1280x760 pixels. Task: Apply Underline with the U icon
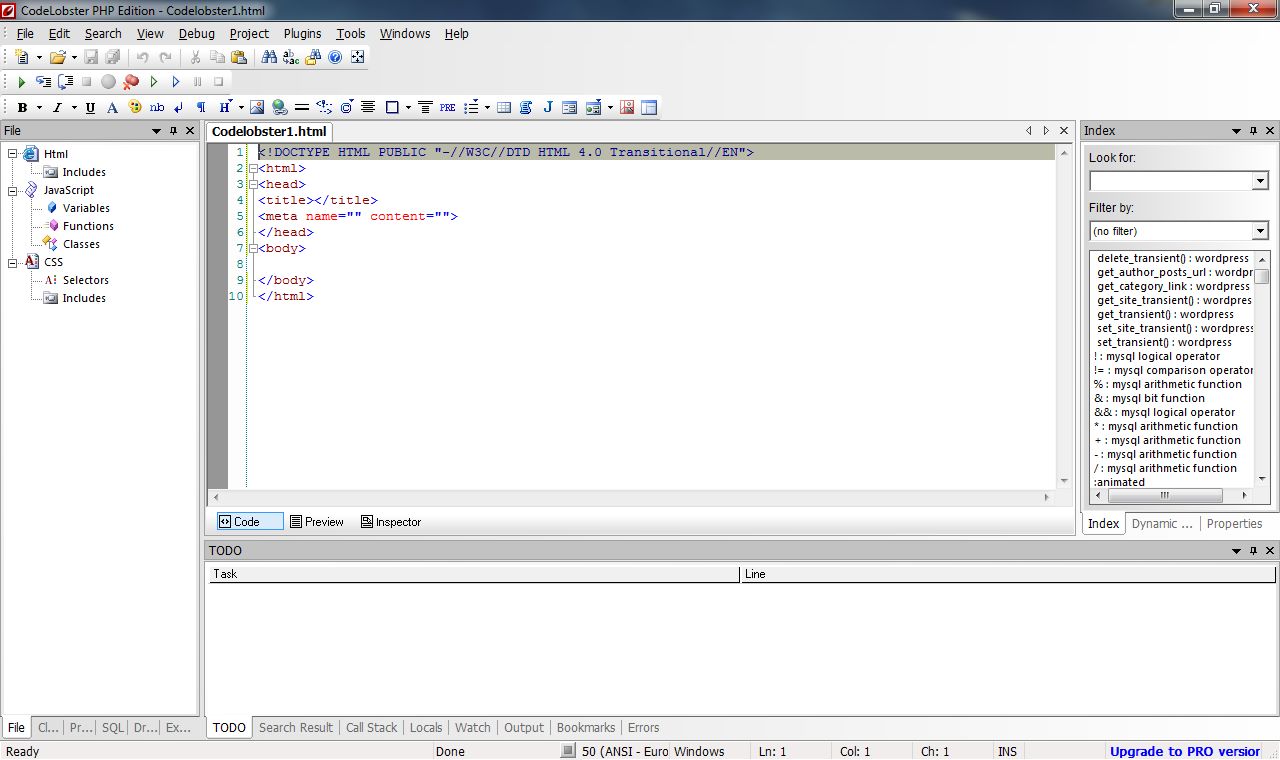(x=90, y=107)
